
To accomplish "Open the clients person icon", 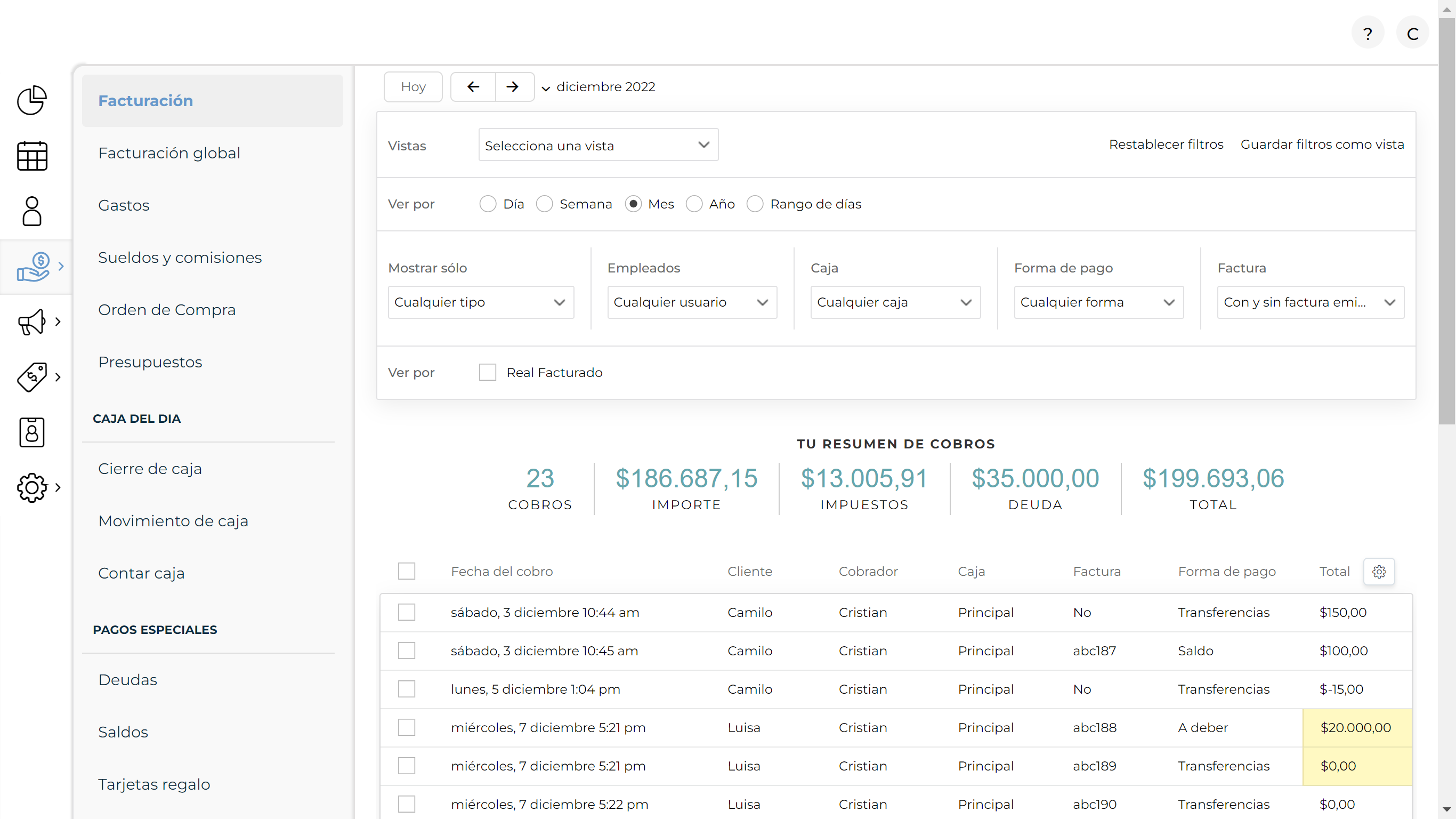I will pos(31,211).
